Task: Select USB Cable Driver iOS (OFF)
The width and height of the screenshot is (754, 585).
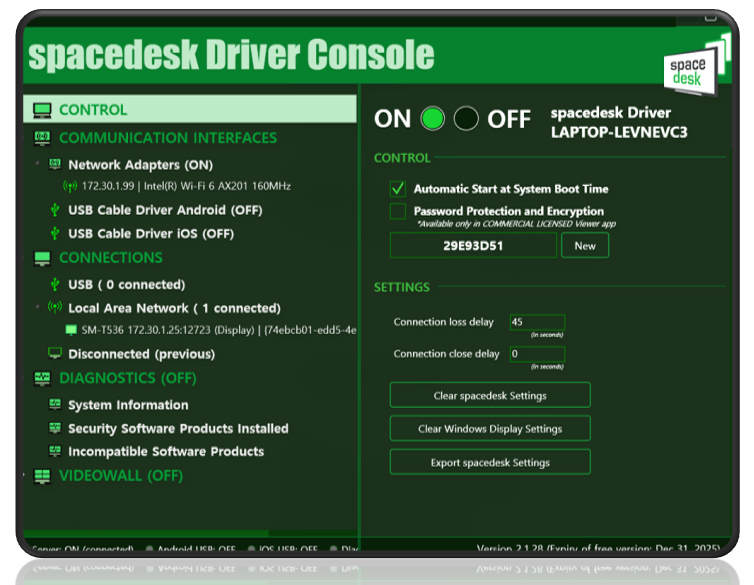Action: coord(151,234)
